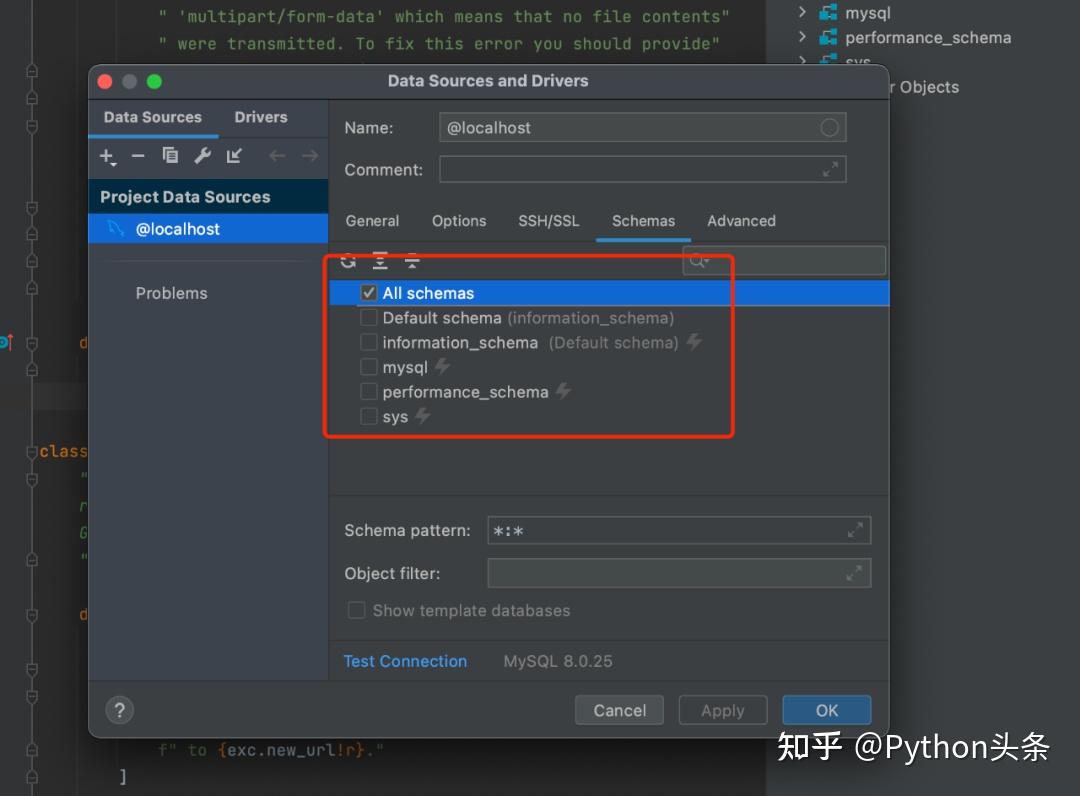Open the add data source dropdown arrow
The width and height of the screenshot is (1080, 796).
pyautogui.click(x=113, y=165)
